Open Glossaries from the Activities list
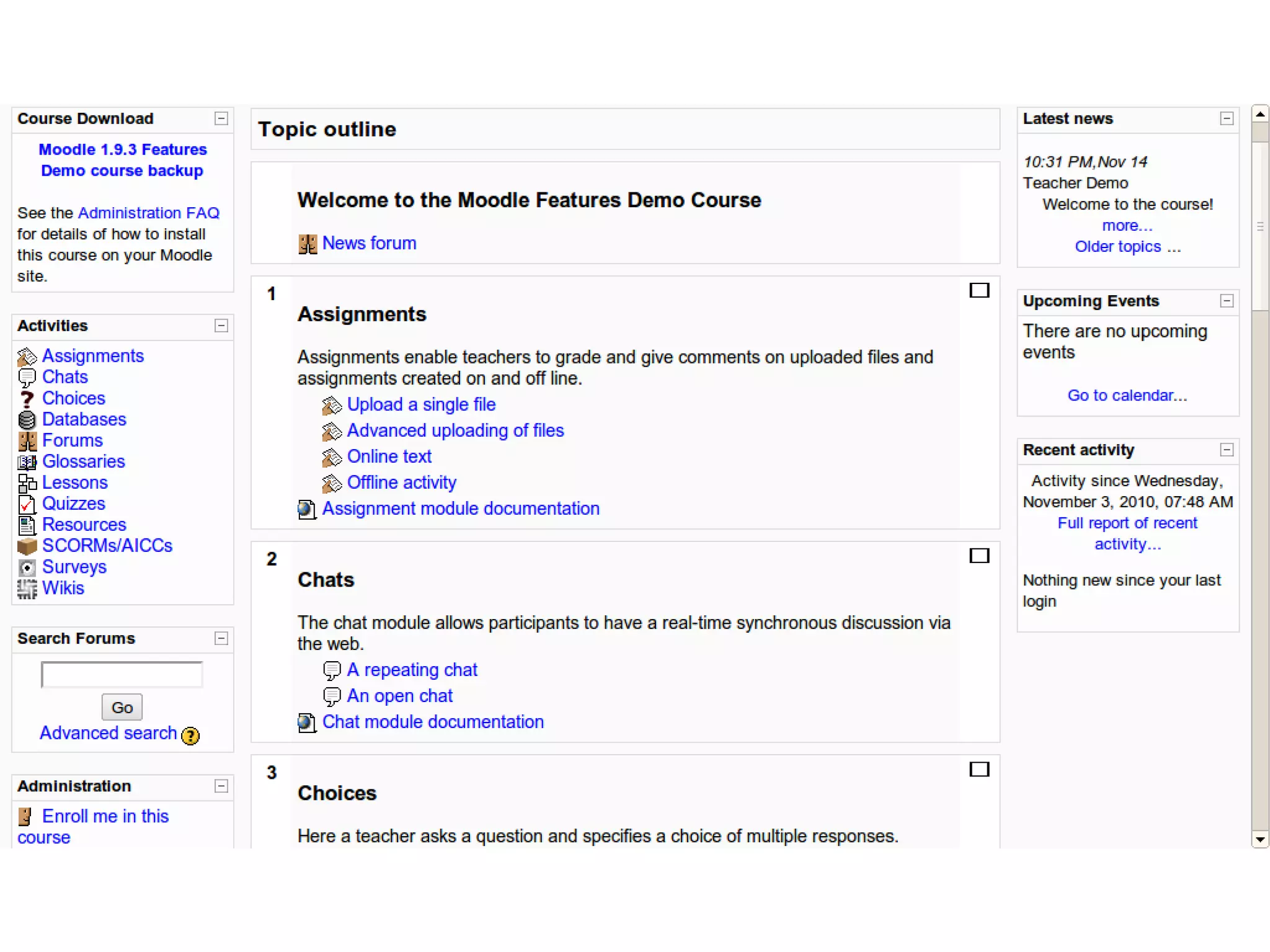This screenshot has width=1270, height=952. click(83, 461)
